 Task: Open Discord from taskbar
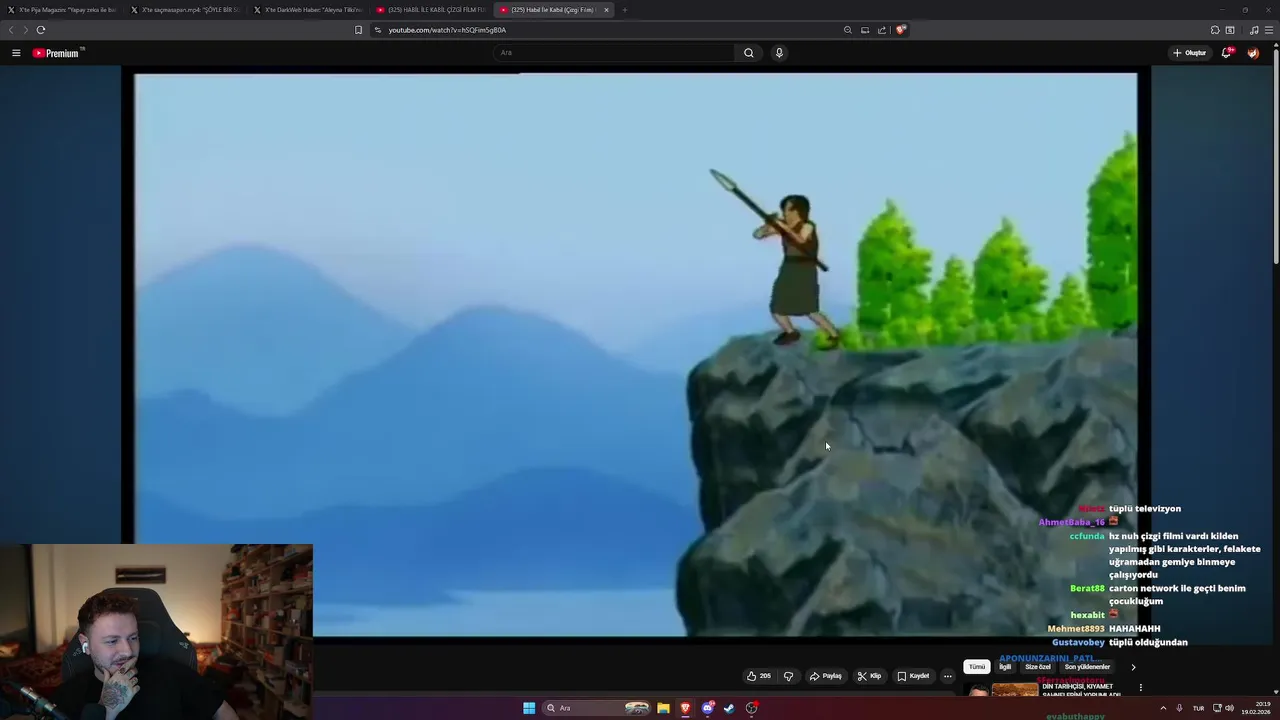tap(708, 708)
